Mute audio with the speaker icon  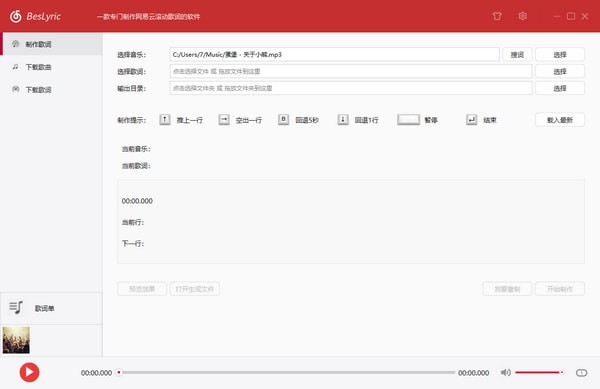[505, 372]
